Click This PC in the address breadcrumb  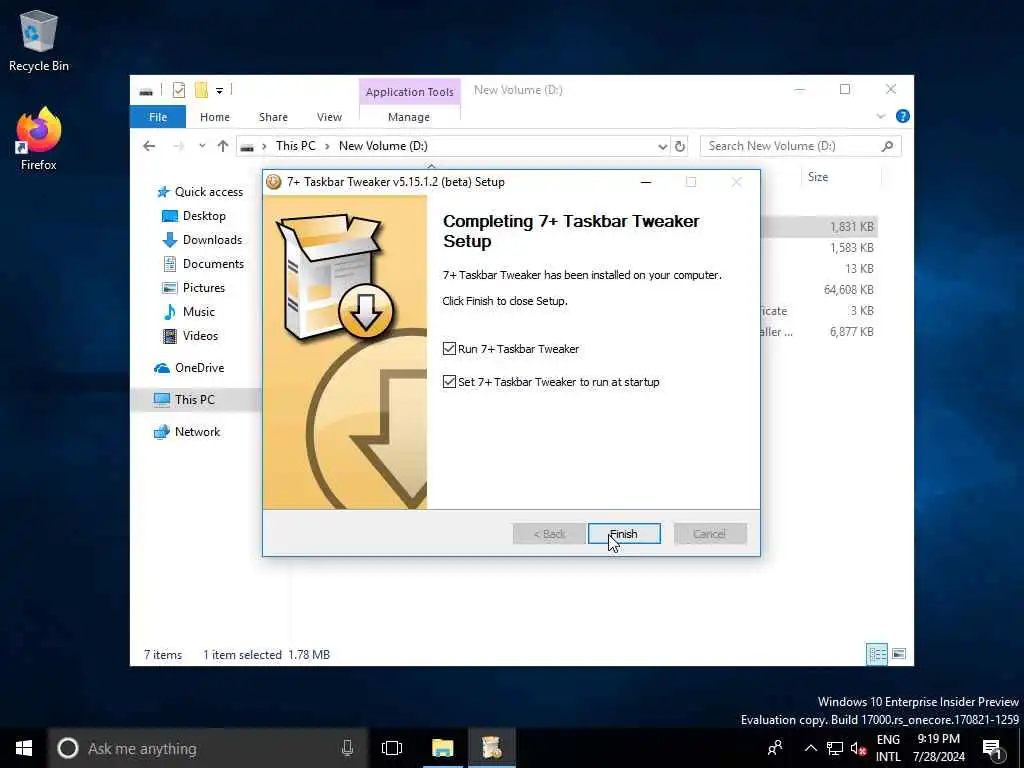pyautogui.click(x=296, y=146)
